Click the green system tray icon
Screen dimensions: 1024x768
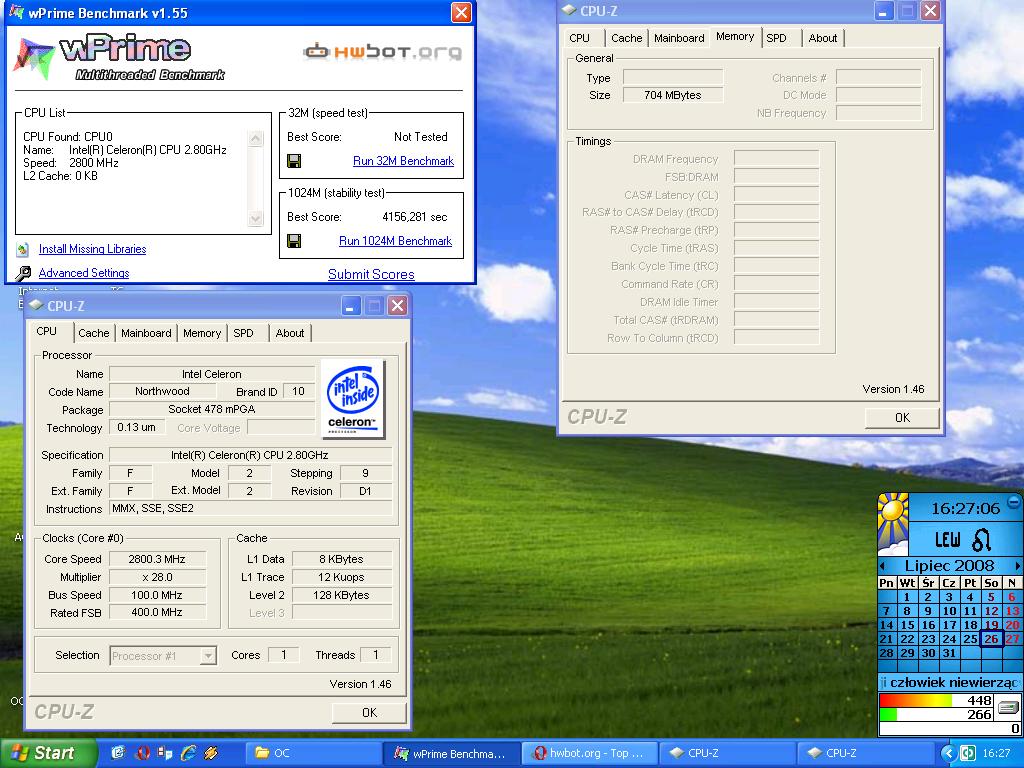tap(968, 753)
